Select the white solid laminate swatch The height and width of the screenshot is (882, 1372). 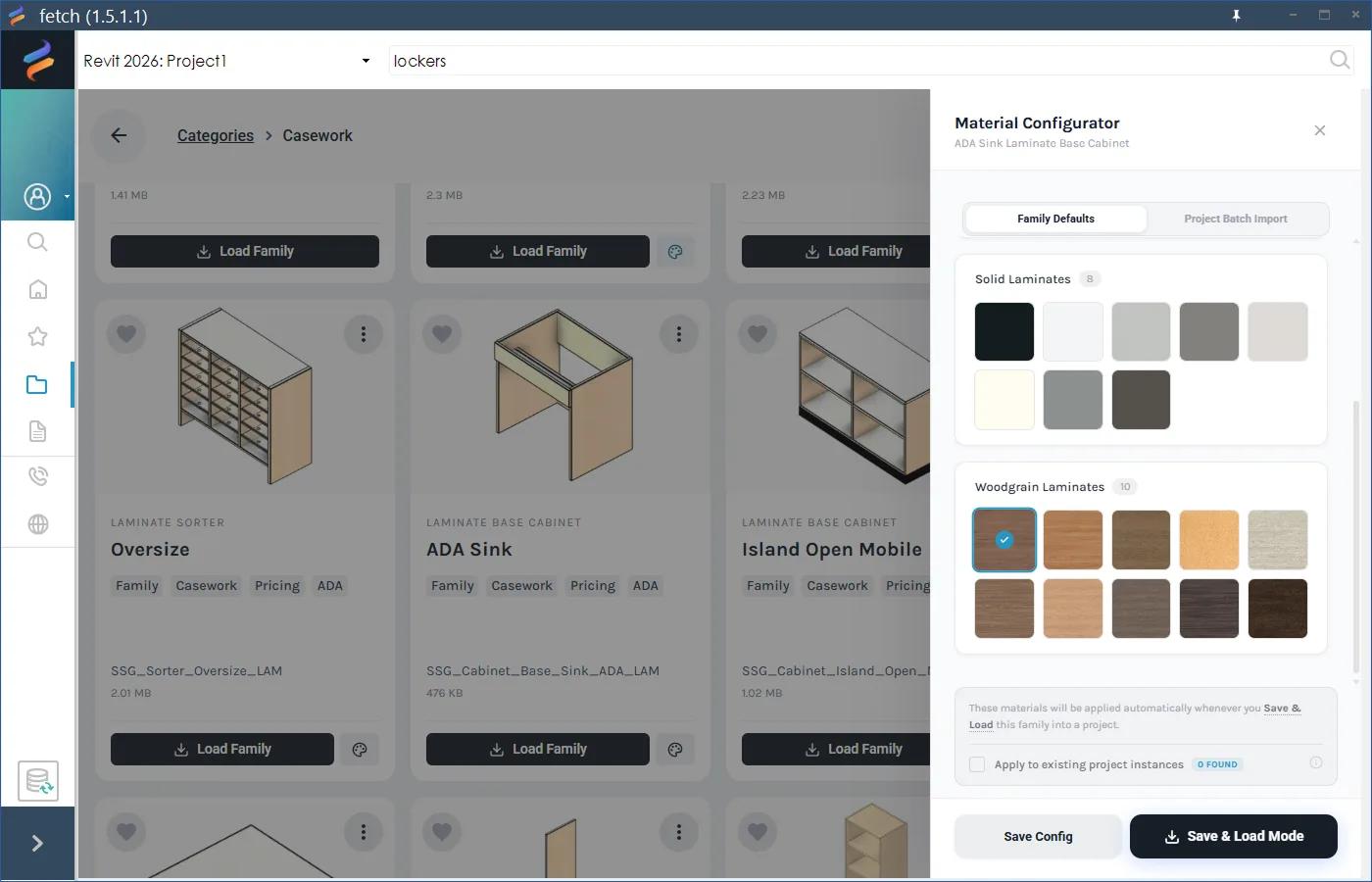tap(1073, 331)
